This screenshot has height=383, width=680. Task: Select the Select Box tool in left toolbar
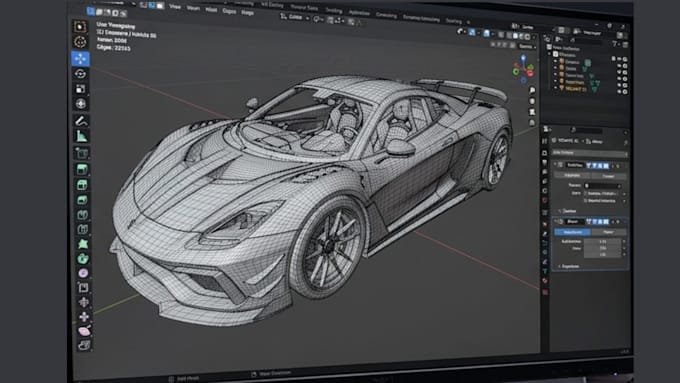[x=80, y=27]
